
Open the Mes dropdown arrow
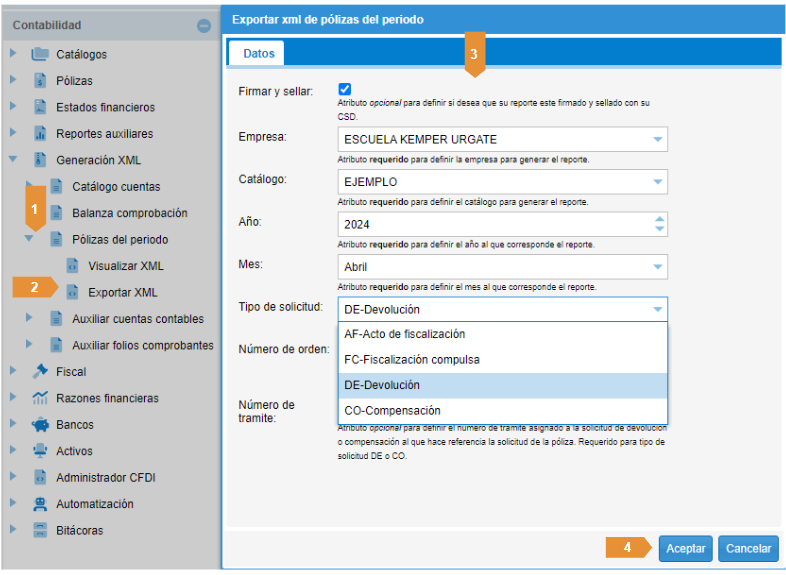tap(658, 267)
